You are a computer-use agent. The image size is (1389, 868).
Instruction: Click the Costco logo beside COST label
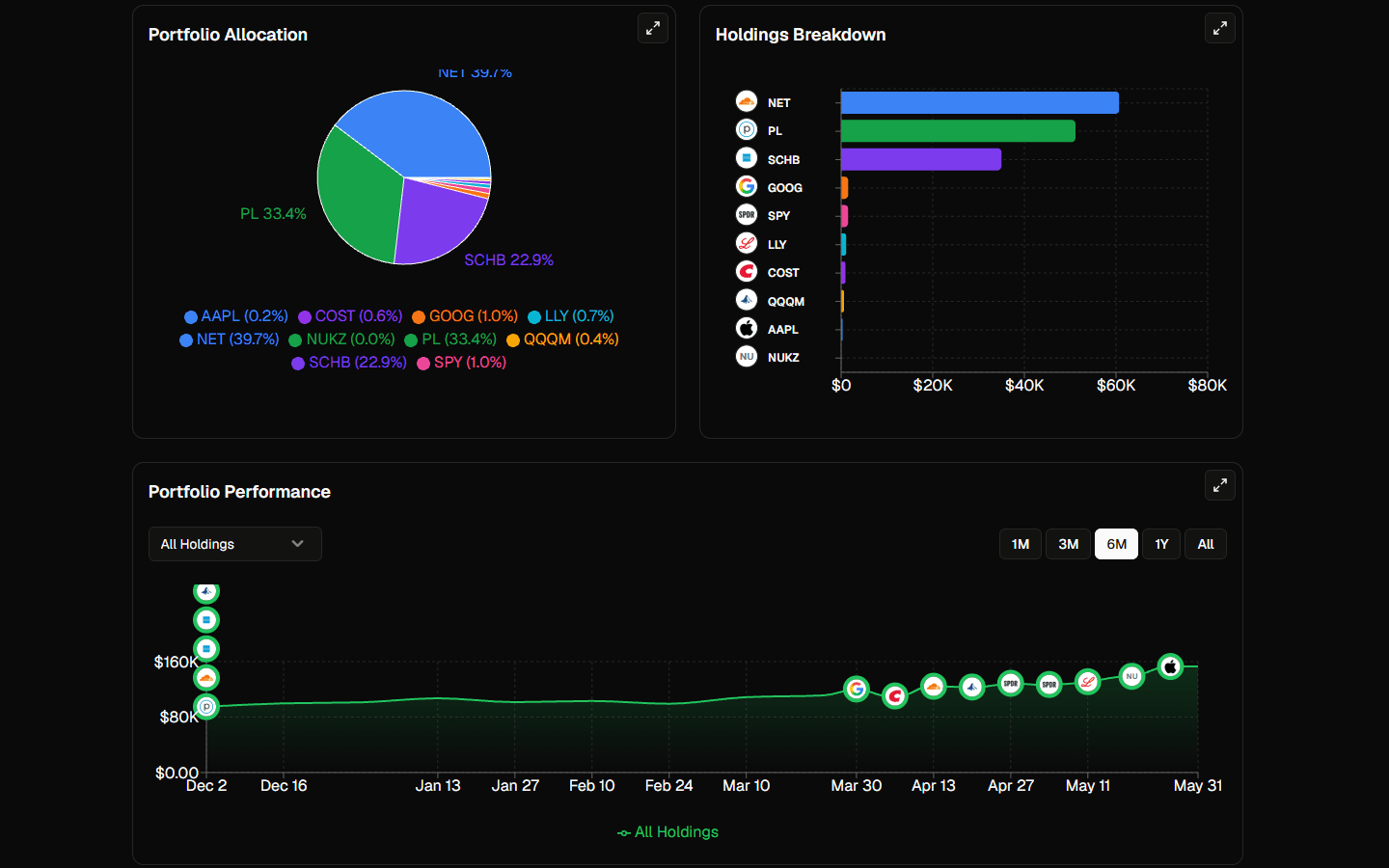(747, 271)
